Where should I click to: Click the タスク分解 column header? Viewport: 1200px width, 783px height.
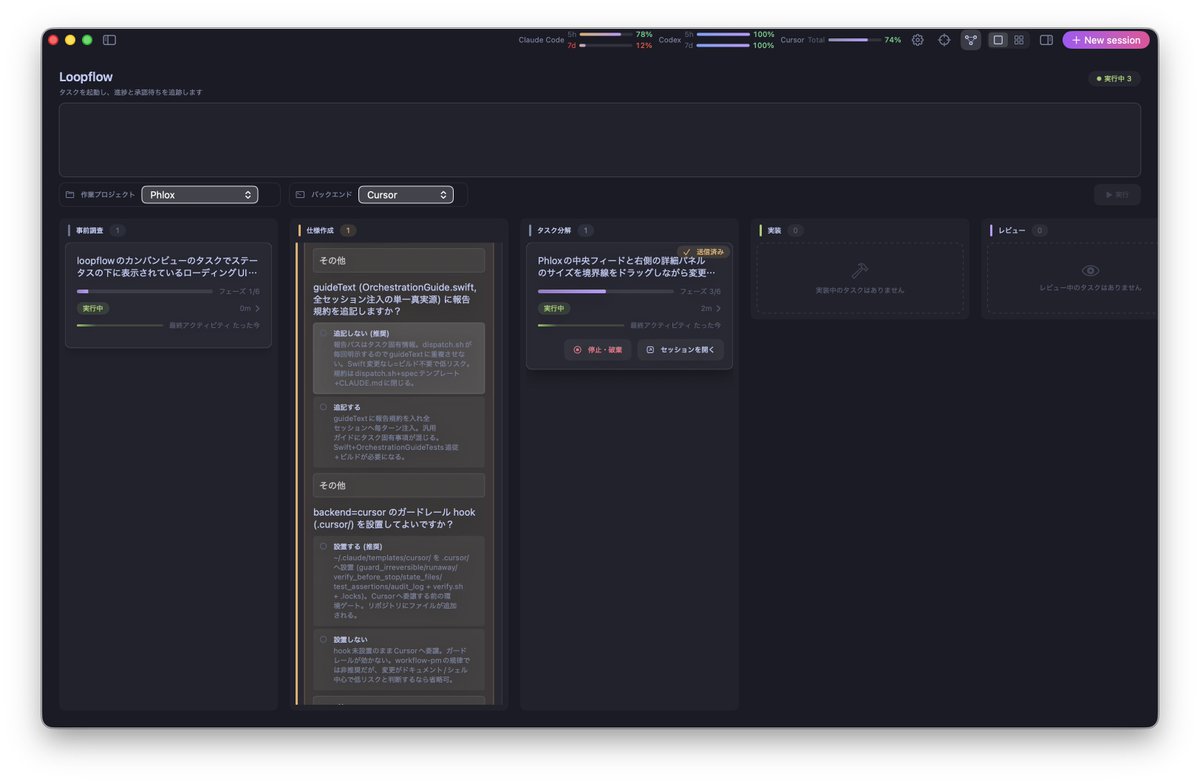[x=552, y=230]
